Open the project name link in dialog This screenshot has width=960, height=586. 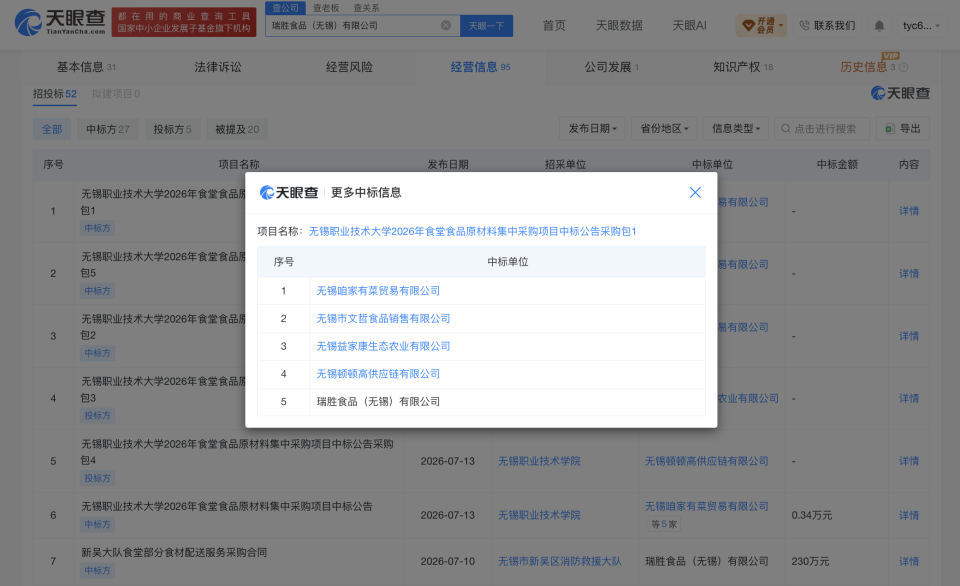pyautogui.click(x=473, y=231)
